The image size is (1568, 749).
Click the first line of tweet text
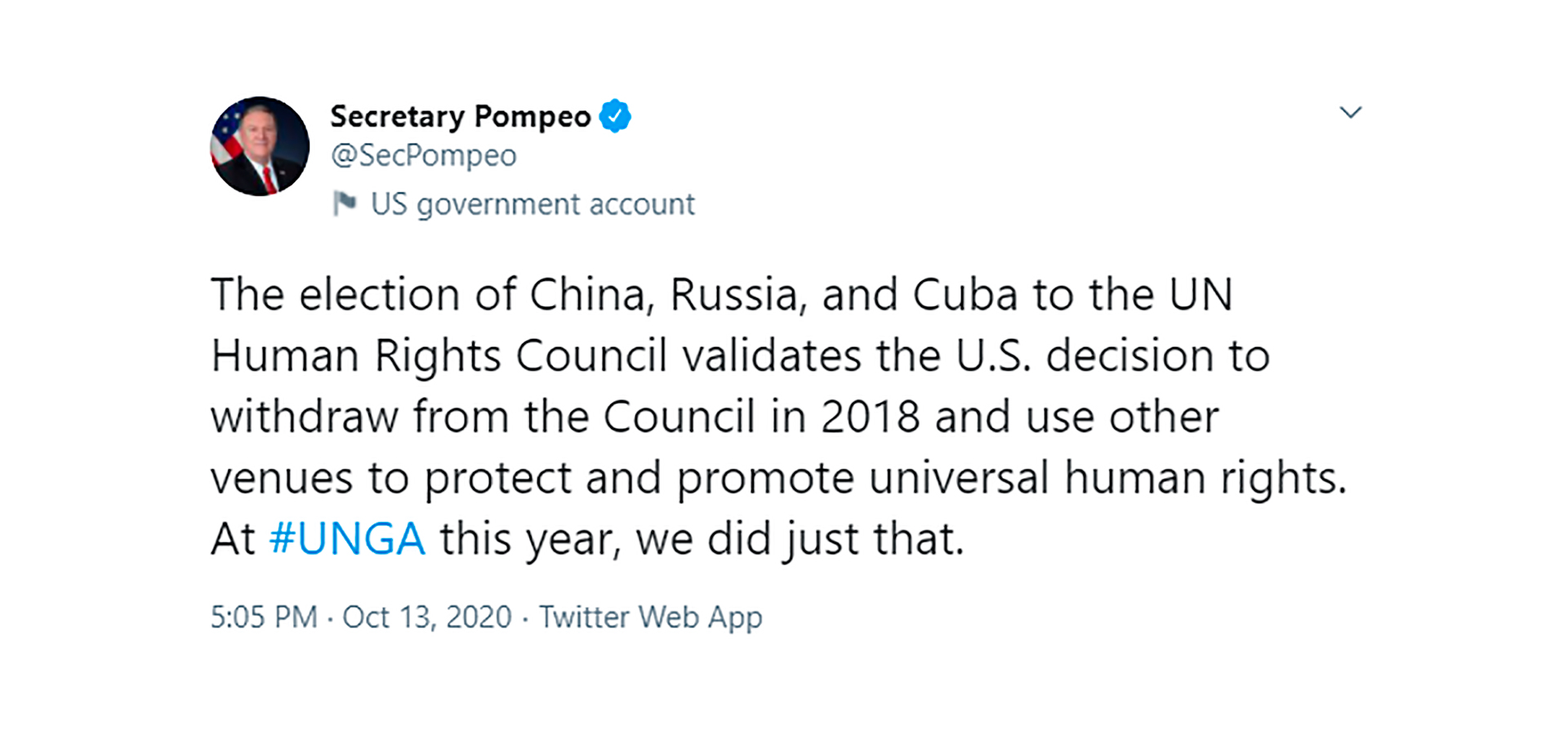(722, 295)
